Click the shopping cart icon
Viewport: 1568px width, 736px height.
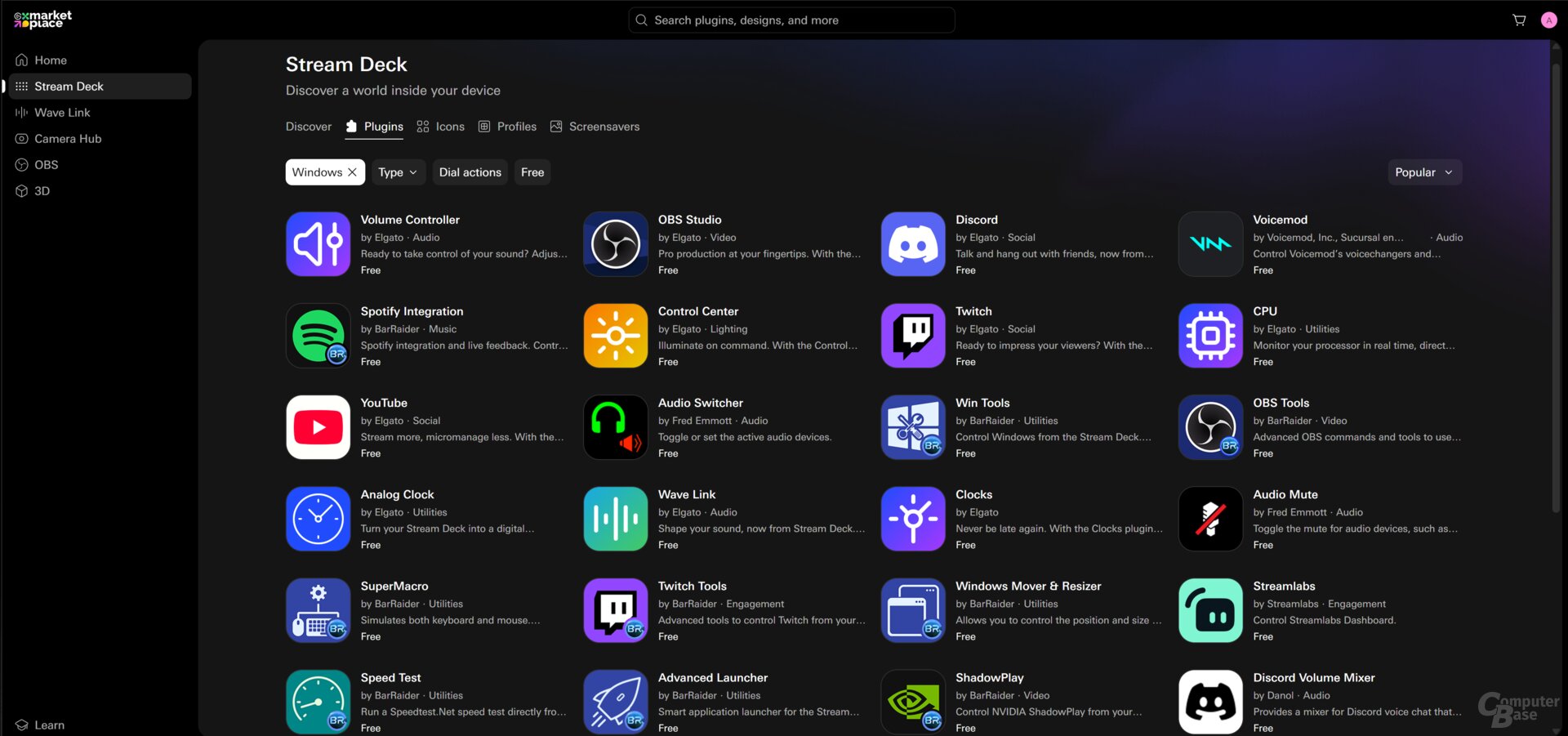tap(1519, 20)
